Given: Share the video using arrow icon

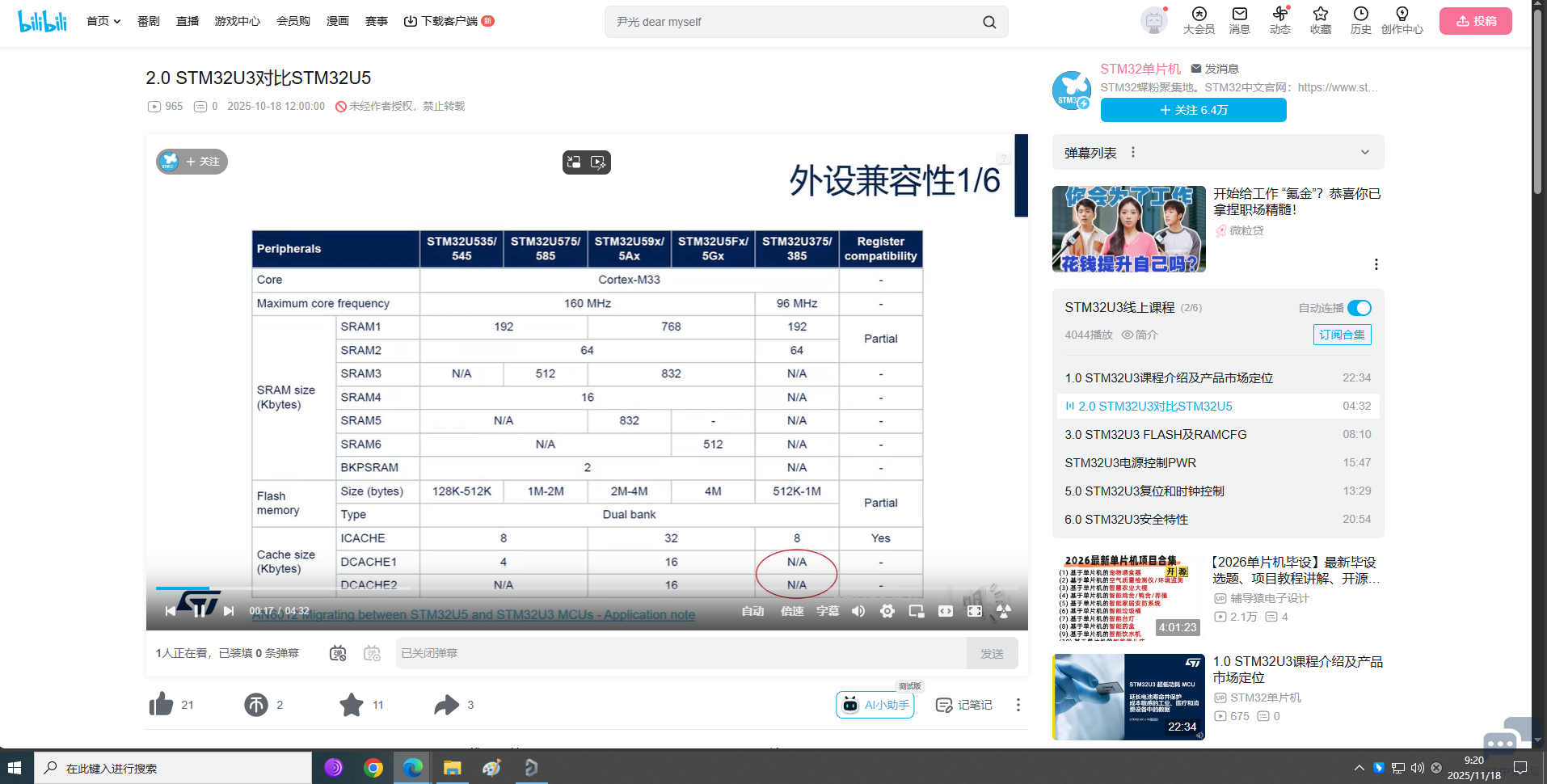Looking at the screenshot, I should pos(446,705).
